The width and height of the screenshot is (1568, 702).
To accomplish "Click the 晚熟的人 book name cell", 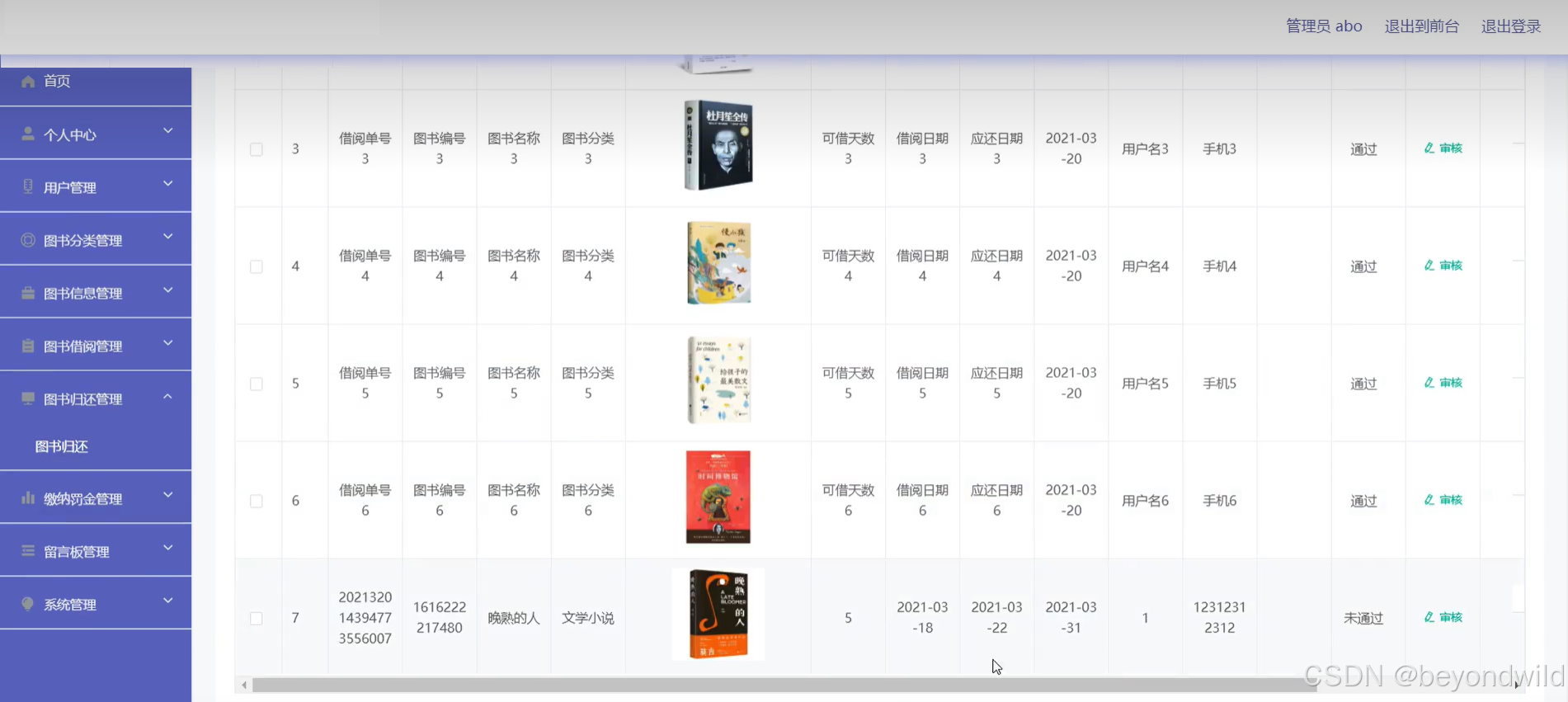I will coord(514,618).
